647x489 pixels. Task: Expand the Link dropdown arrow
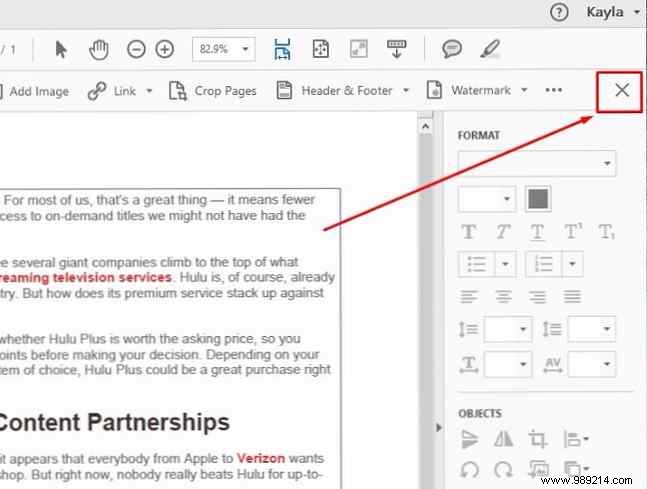149,91
